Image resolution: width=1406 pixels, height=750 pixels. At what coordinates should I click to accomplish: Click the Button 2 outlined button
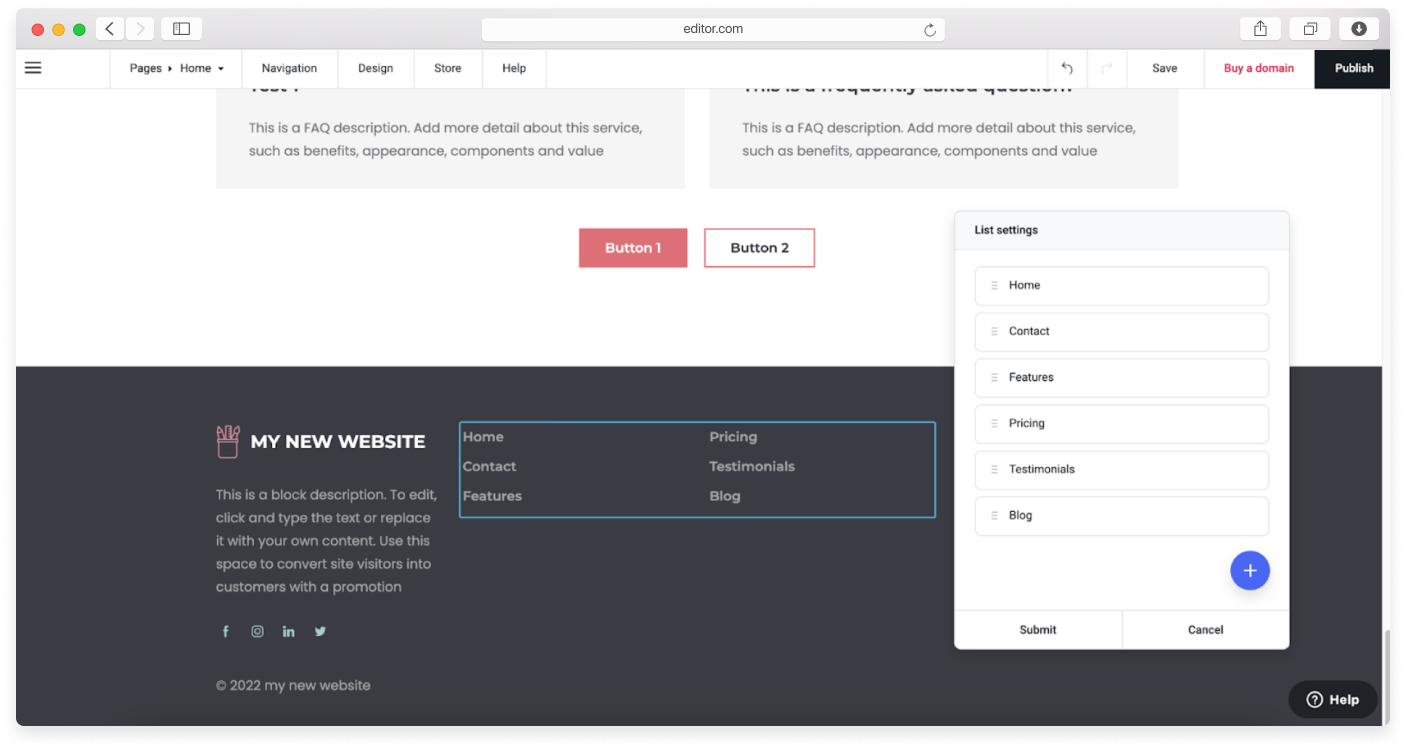759,248
